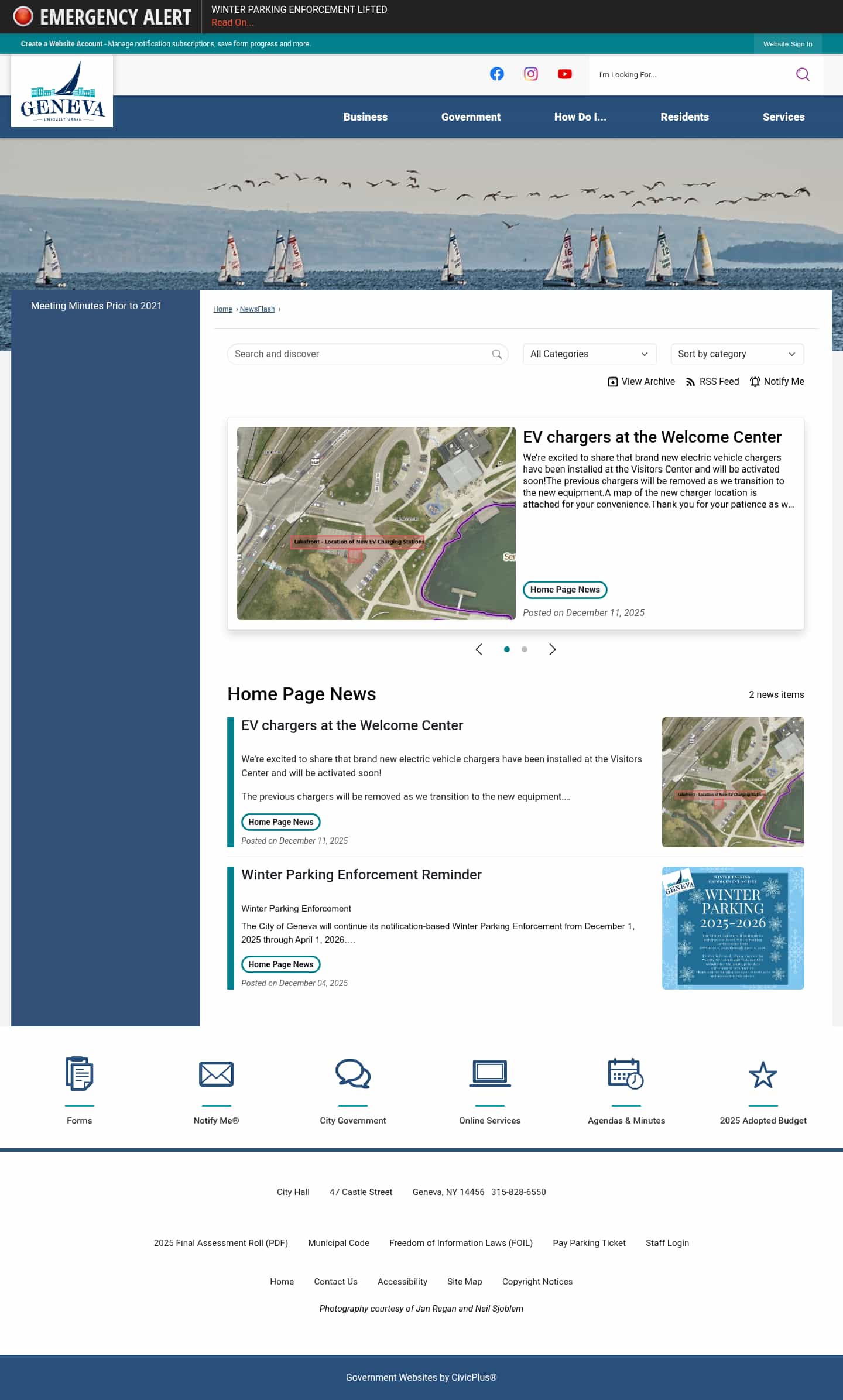
Task: Select second carousel dot indicator
Action: pyautogui.click(x=525, y=649)
